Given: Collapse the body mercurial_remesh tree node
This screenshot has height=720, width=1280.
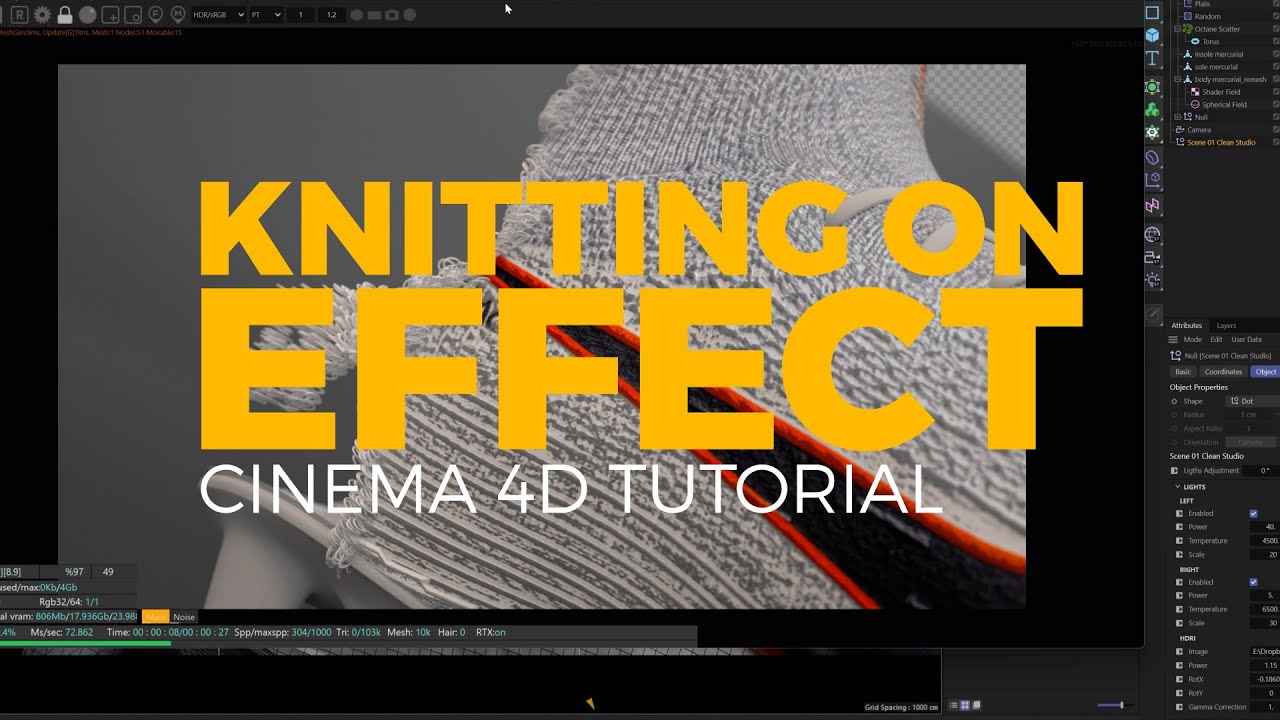Looking at the screenshot, I should 1177,79.
